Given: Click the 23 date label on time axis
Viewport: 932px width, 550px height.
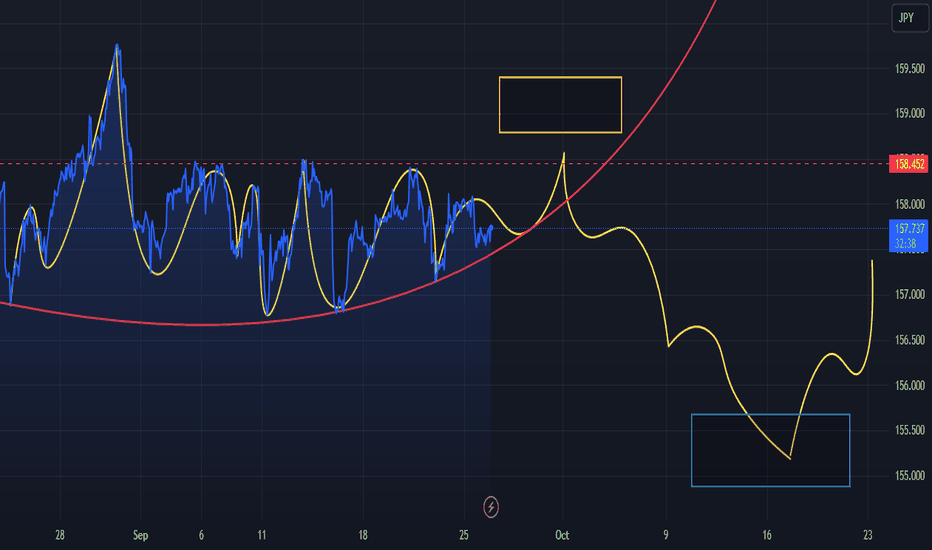Looking at the screenshot, I should [x=868, y=535].
